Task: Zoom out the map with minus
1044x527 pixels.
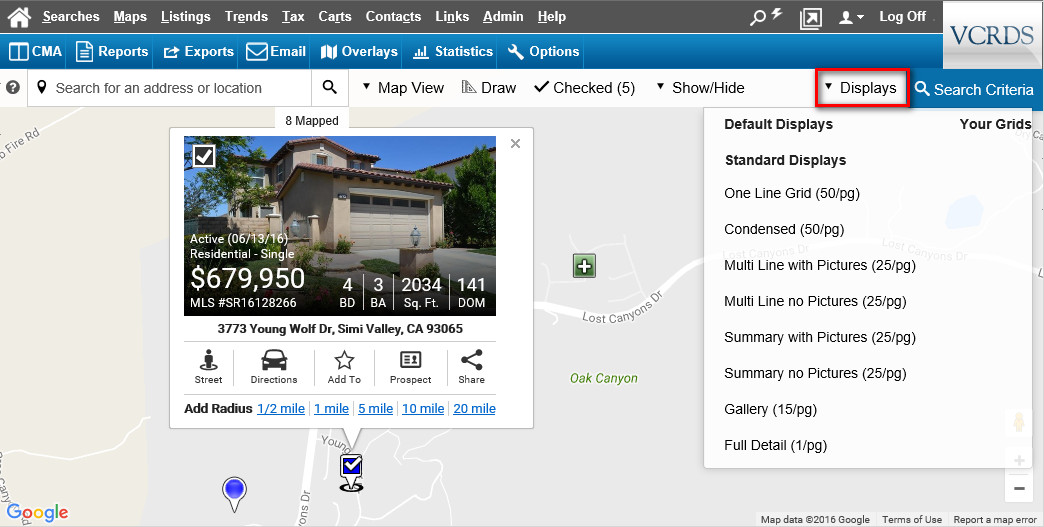Action: pos(1019,488)
